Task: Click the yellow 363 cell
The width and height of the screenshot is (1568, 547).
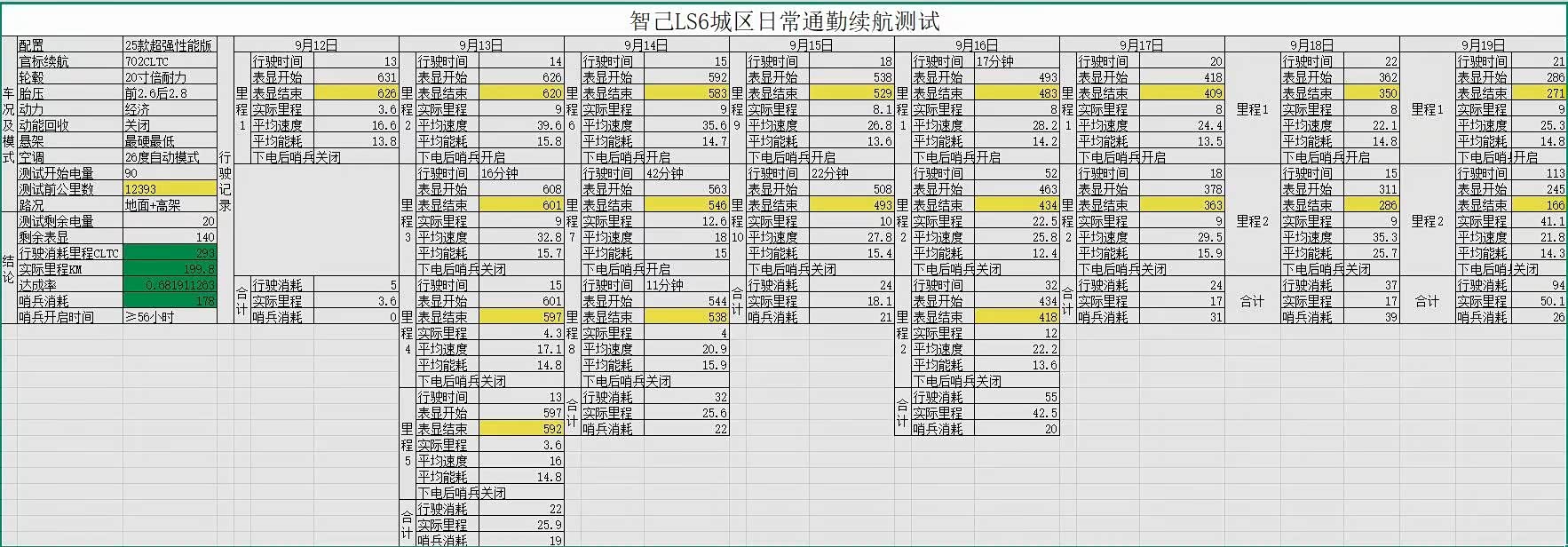Action: point(1182,205)
